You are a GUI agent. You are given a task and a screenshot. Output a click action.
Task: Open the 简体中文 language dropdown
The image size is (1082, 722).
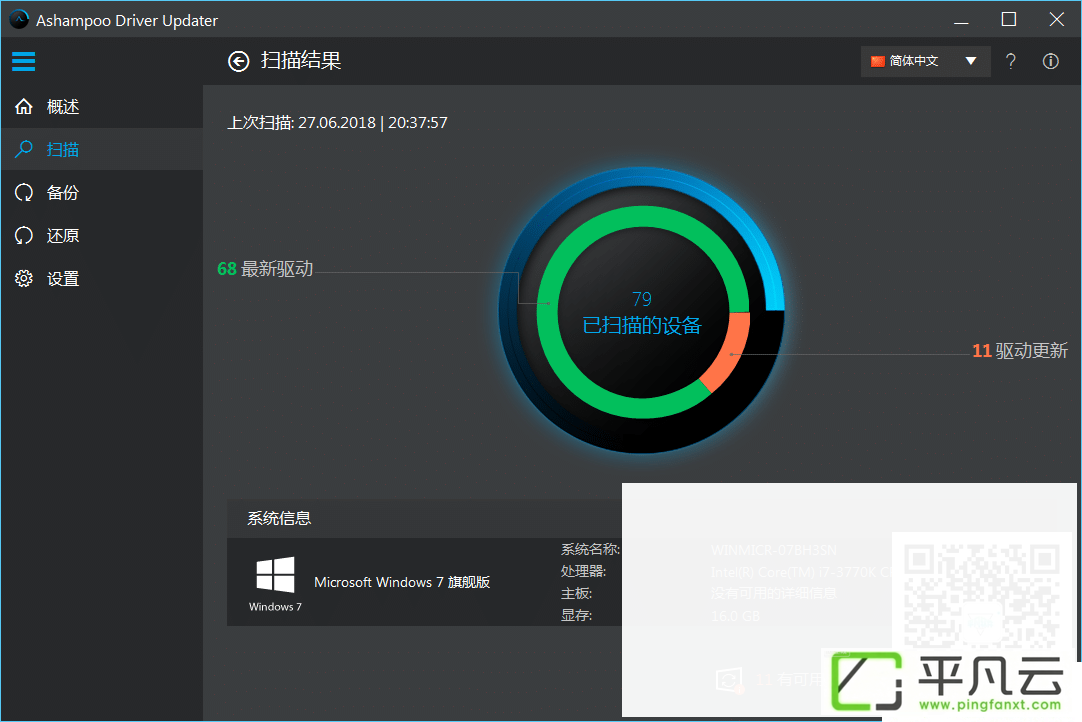pos(925,61)
